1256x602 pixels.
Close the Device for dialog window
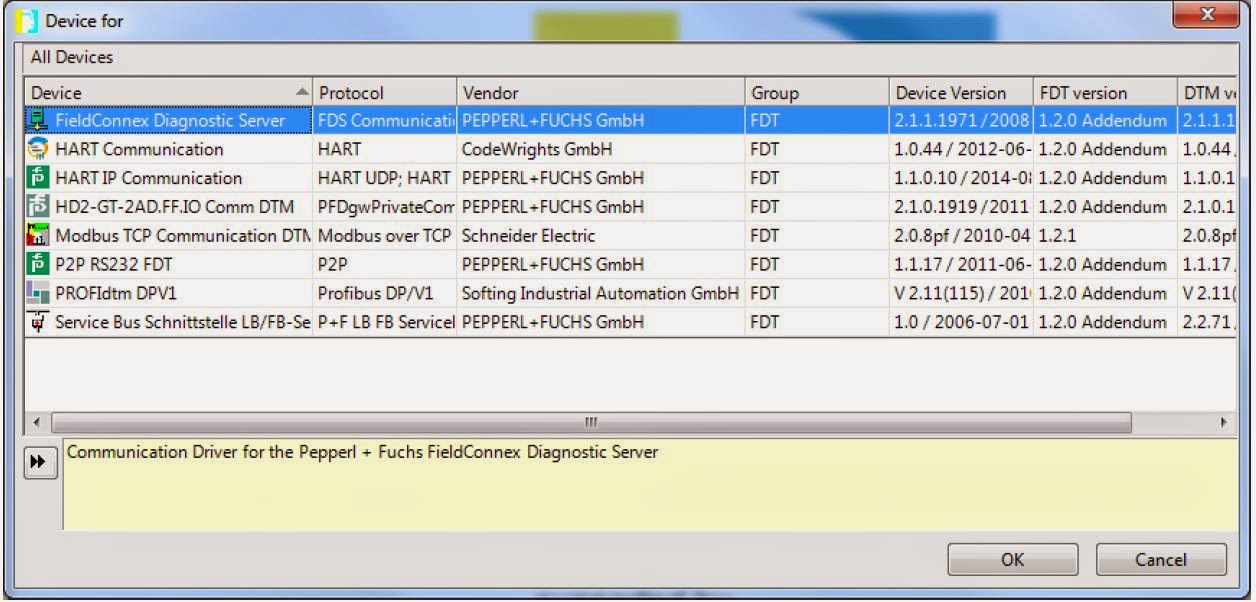[x=1206, y=16]
